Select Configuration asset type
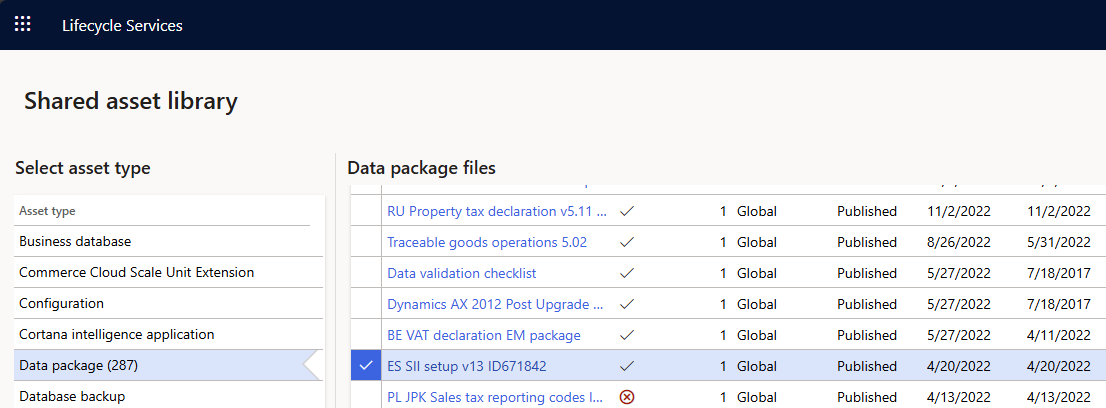Viewport: 1106px width, 408px height. [x=169, y=304]
